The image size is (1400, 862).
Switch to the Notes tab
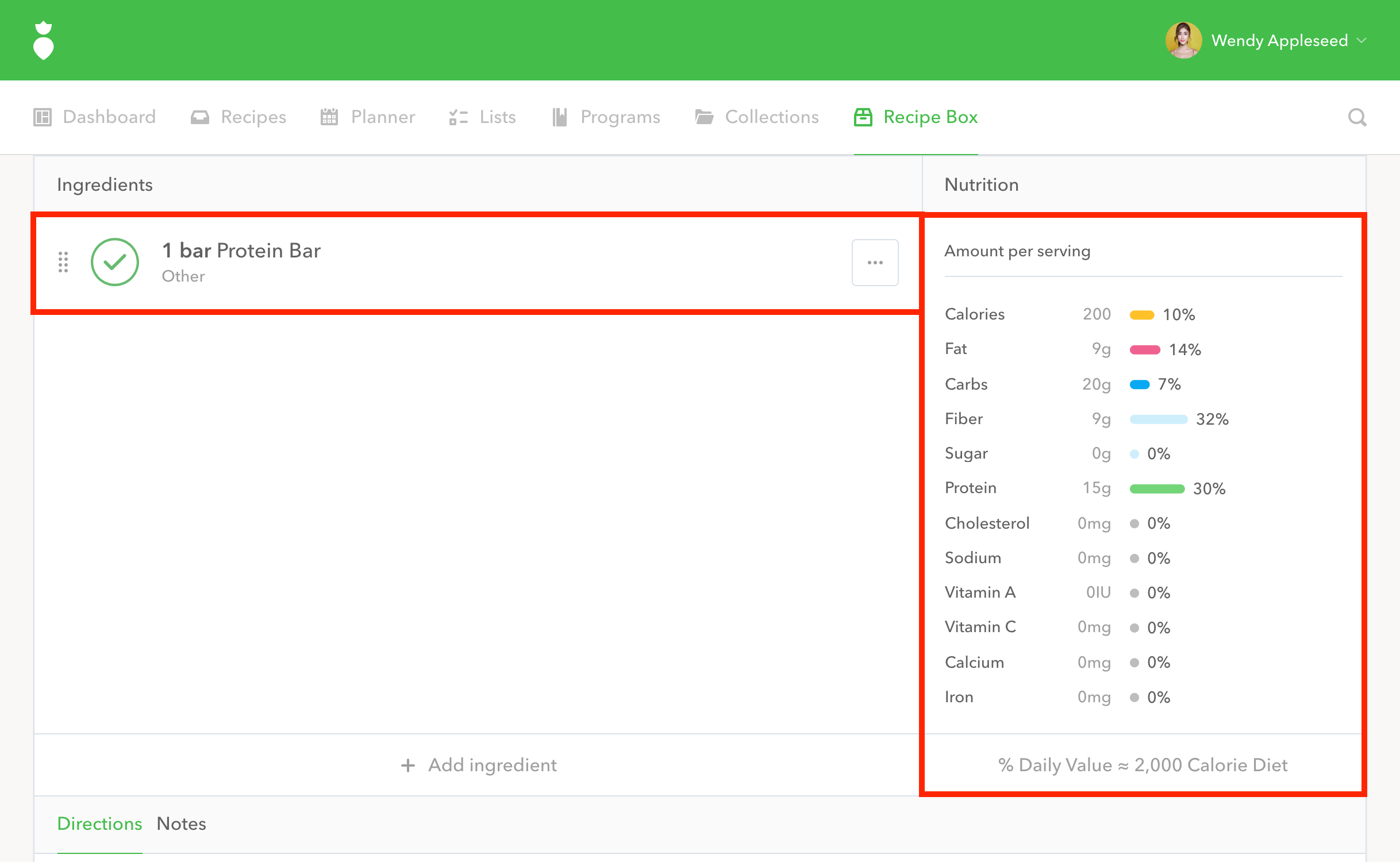point(181,823)
